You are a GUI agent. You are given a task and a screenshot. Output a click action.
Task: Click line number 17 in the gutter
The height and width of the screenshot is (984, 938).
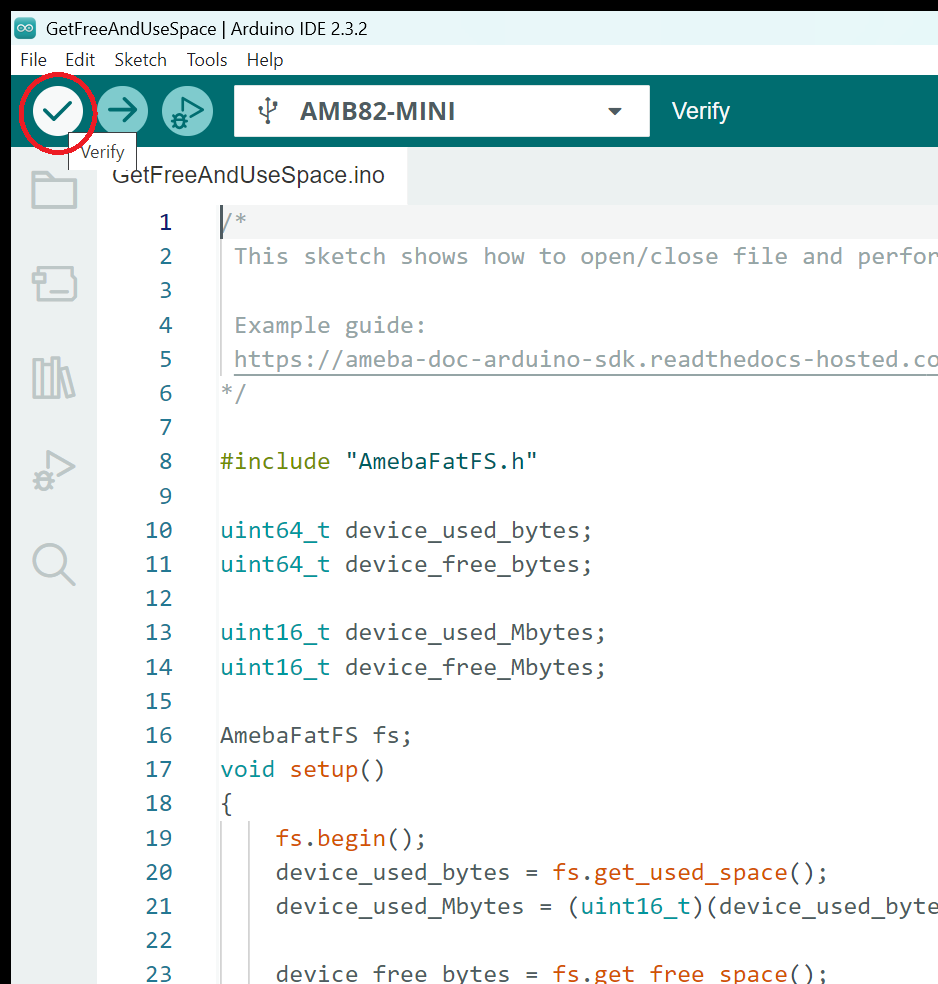tap(159, 769)
